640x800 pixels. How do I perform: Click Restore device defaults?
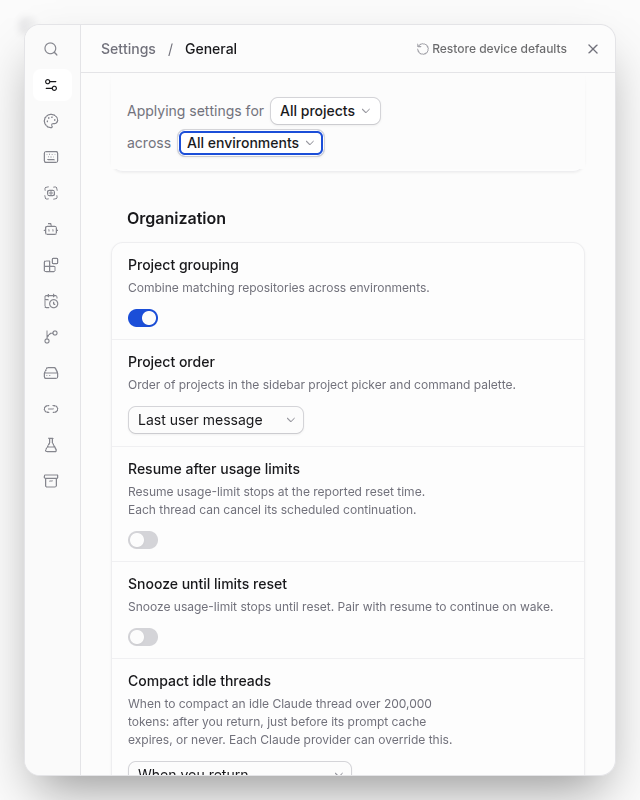tap(492, 49)
